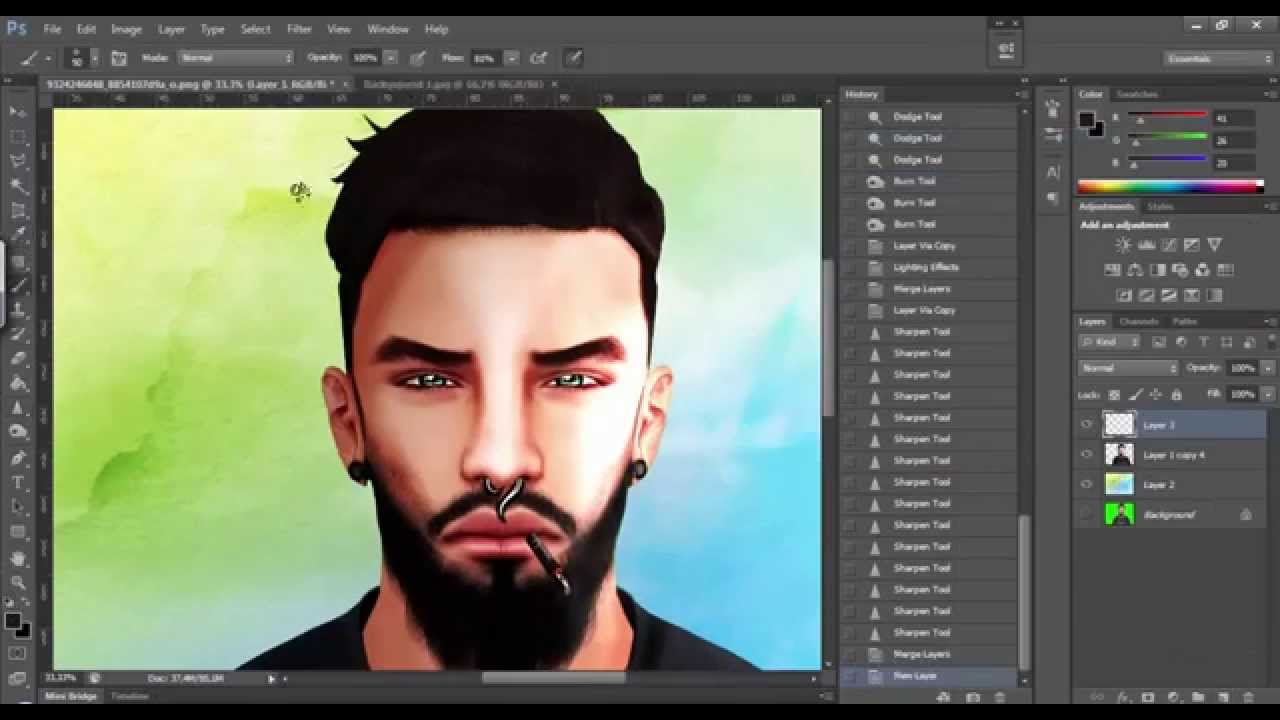
Task: Select the Brush tool in the toolbox
Action: [18, 285]
